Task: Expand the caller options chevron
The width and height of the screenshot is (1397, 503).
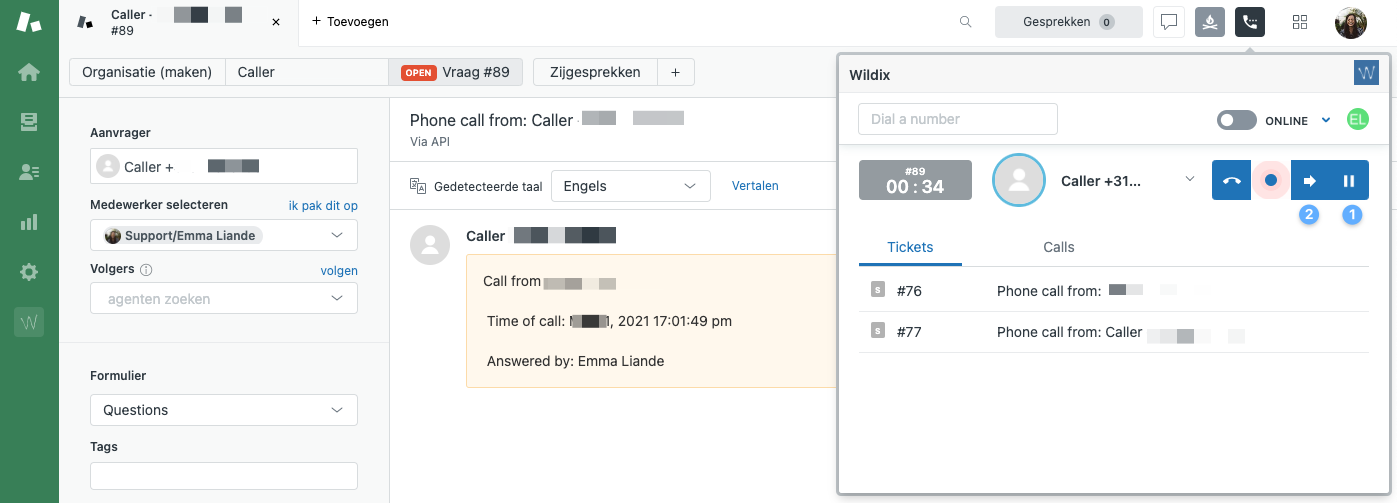Action: click(x=1190, y=180)
